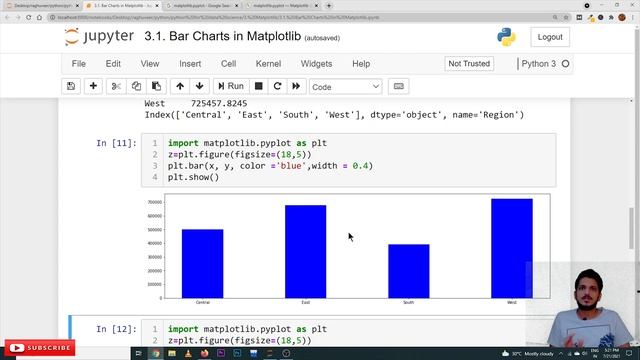Click the bar chart output image
640x360 pixels.
tap(348, 249)
